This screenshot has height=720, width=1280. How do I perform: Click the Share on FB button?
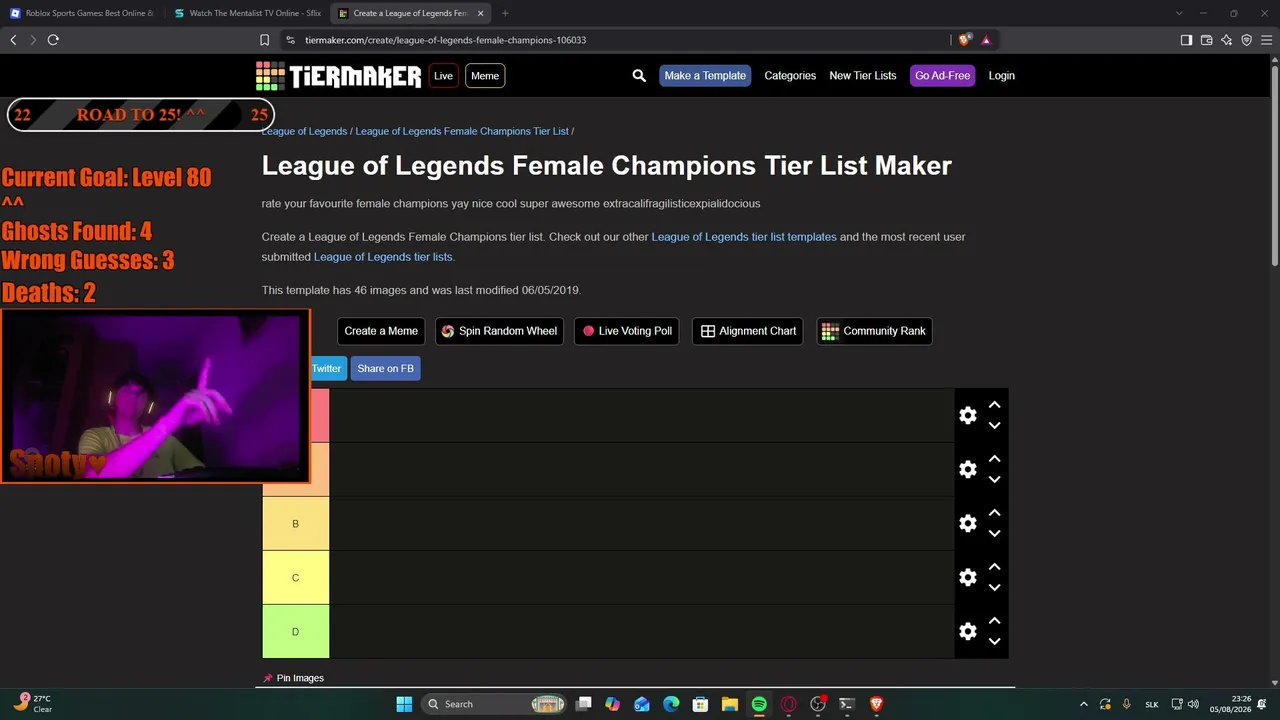[385, 369]
